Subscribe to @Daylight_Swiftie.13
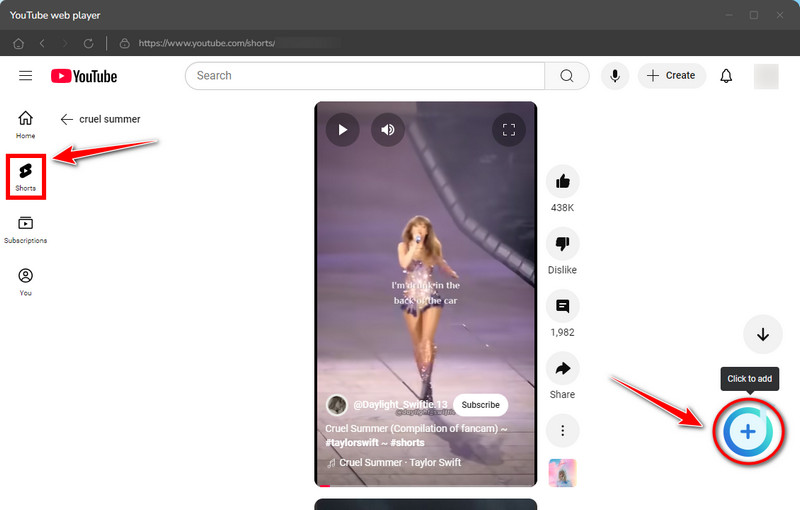The image size is (800, 510). pyautogui.click(x=480, y=405)
